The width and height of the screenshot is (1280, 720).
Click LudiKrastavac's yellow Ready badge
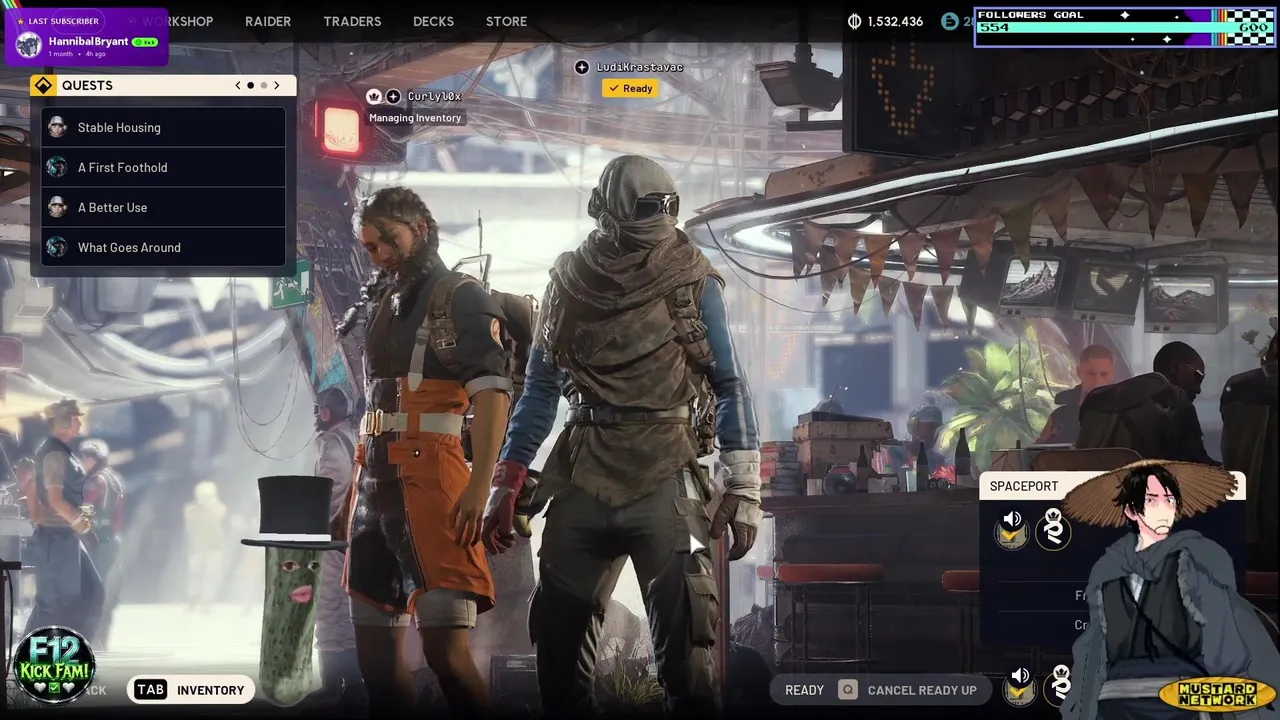630,88
